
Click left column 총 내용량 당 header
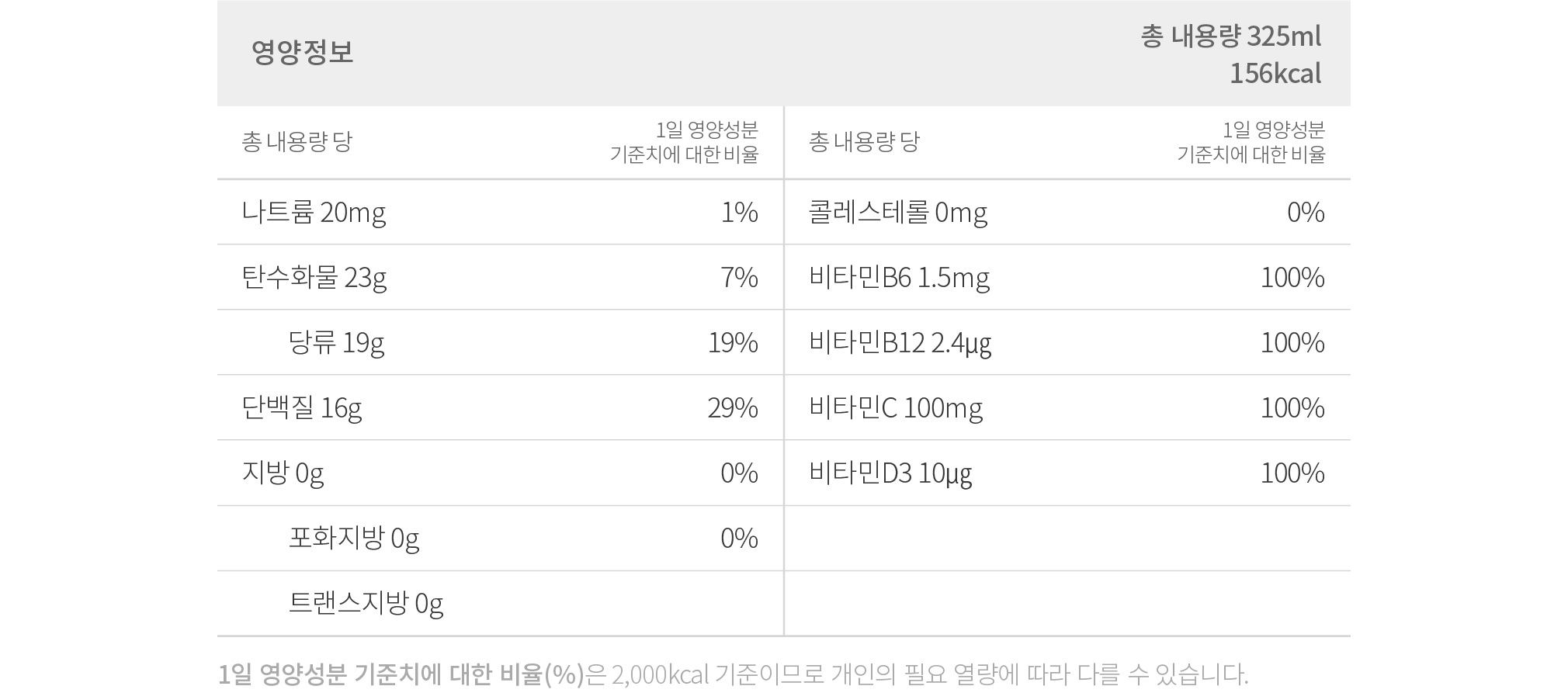click(x=297, y=141)
